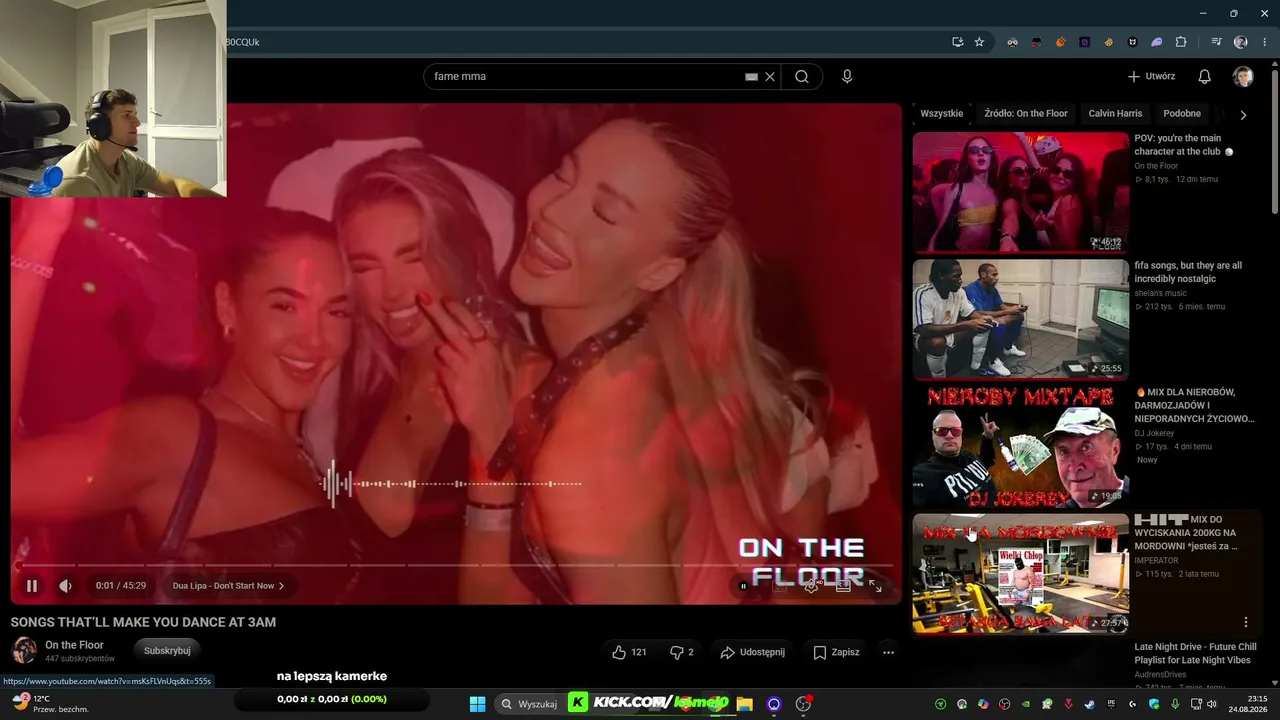Open the POV main character club thumbnail
Screen dimensions: 1280x720
[1021, 192]
